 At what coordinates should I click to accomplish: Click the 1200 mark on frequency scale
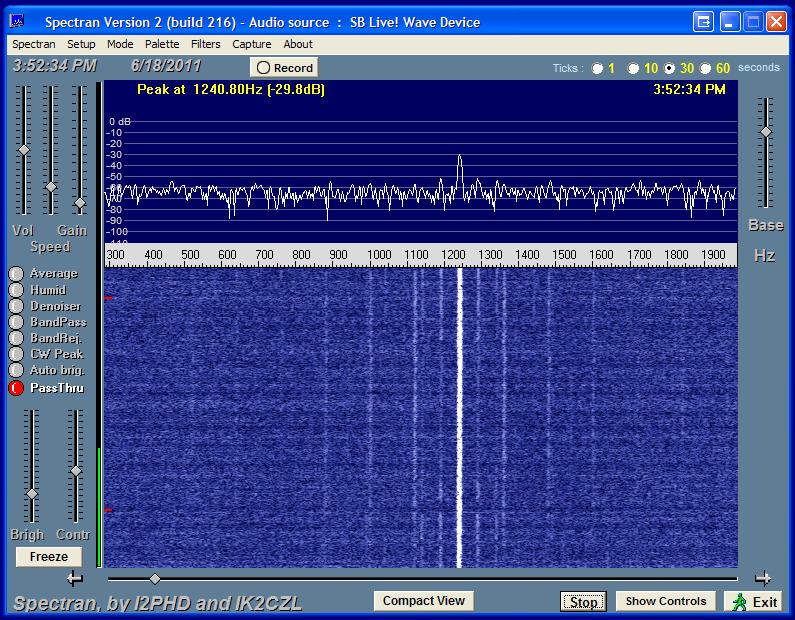[x=453, y=254]
